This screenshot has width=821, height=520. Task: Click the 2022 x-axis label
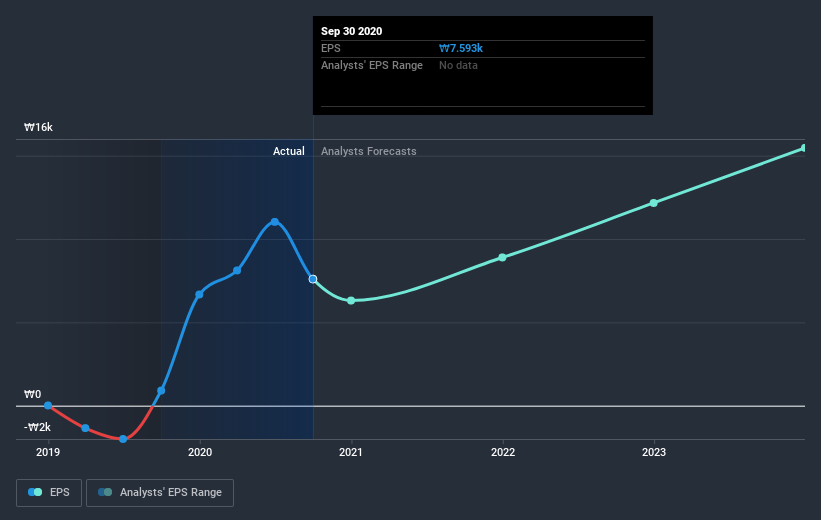(x=503, y=452)
